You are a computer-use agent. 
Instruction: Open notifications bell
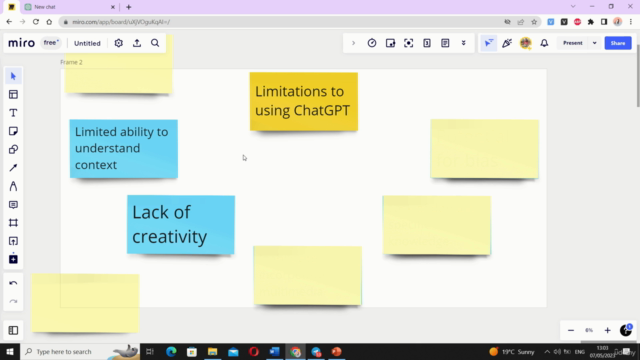(x=544, y=43)
